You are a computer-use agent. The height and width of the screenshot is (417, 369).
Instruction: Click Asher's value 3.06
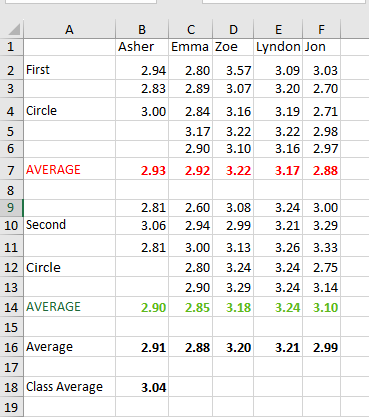click(x=142, y=226)
